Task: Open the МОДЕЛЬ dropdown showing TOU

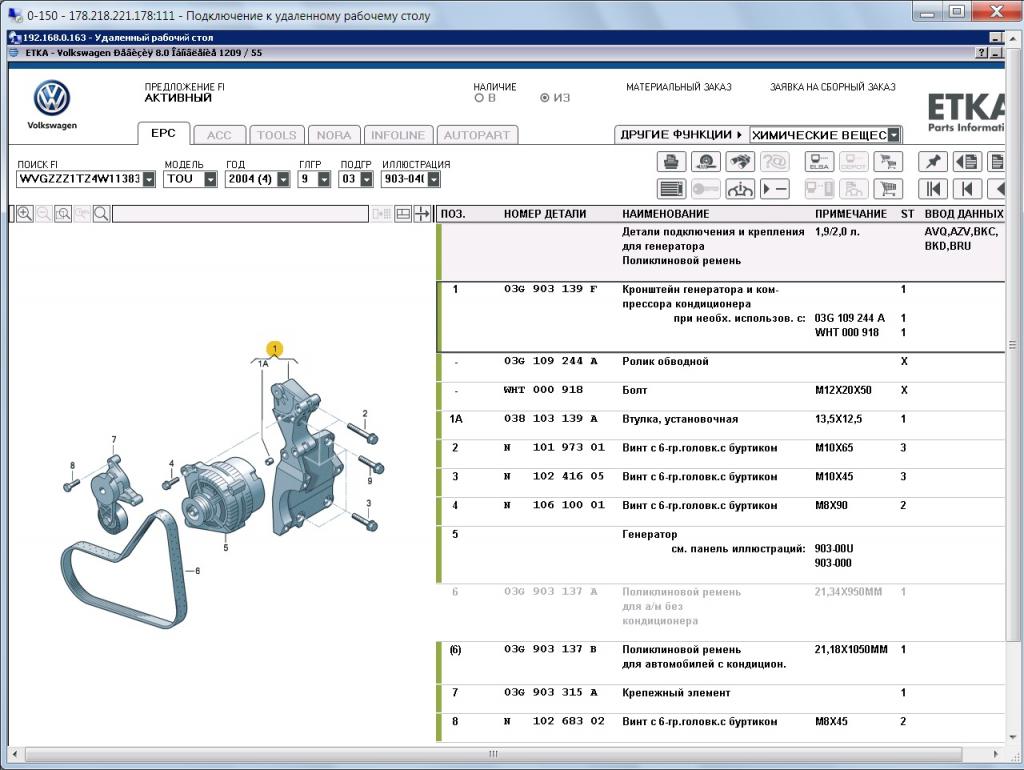Action: [x=210, y=179]
